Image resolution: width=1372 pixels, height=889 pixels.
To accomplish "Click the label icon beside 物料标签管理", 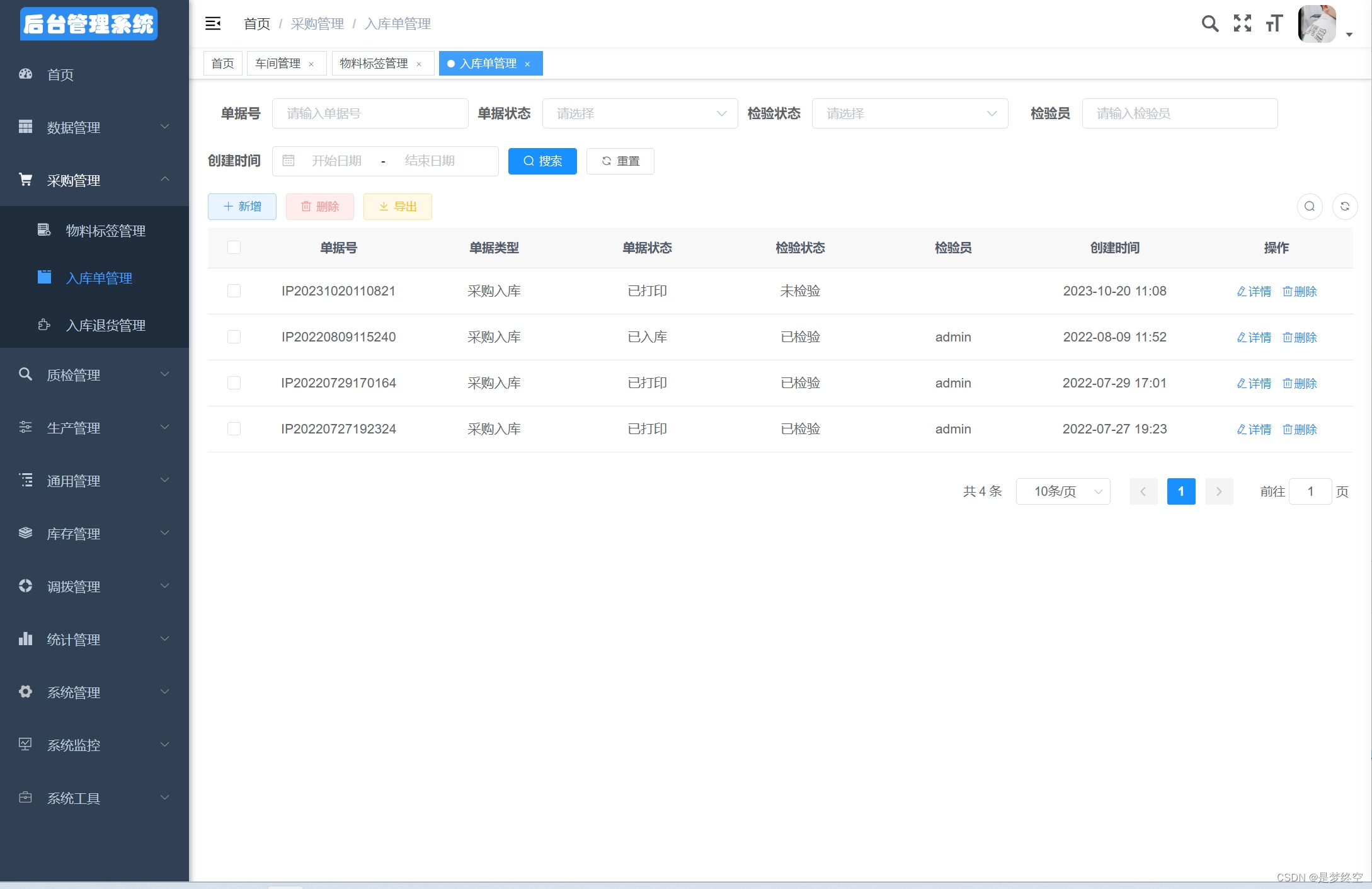I will (44, 230).
